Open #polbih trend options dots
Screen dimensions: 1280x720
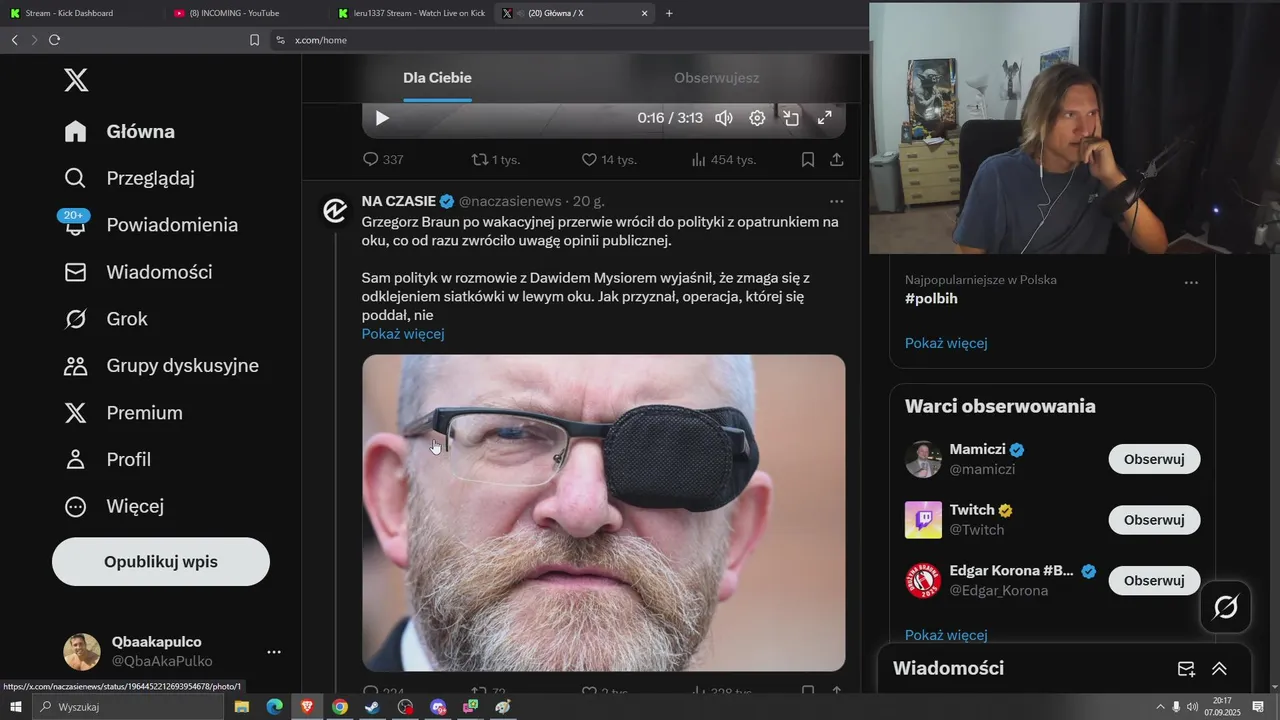tap(1191, 282)
